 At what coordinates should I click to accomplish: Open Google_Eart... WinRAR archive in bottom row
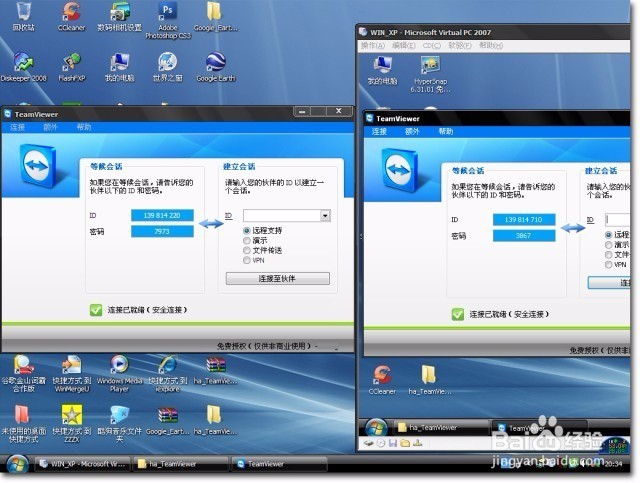click(168, 421)
